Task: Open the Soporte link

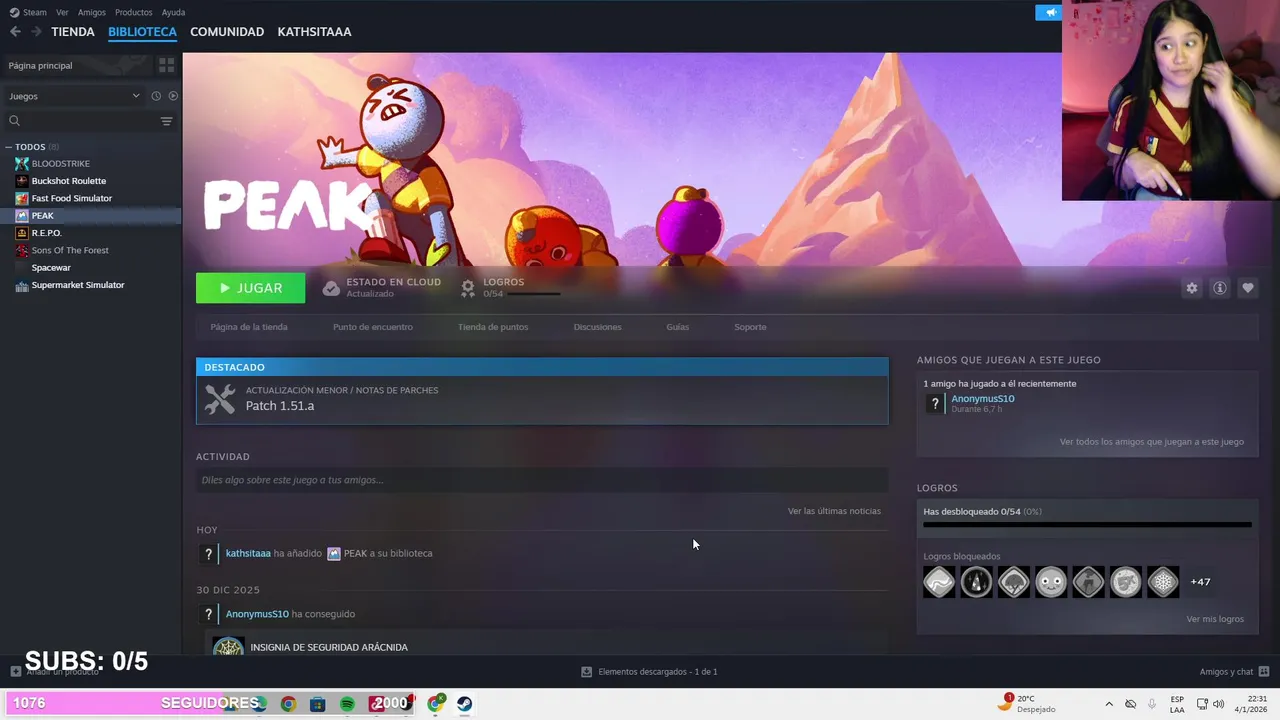Action: pyautogui.click(x=750, y=327)
